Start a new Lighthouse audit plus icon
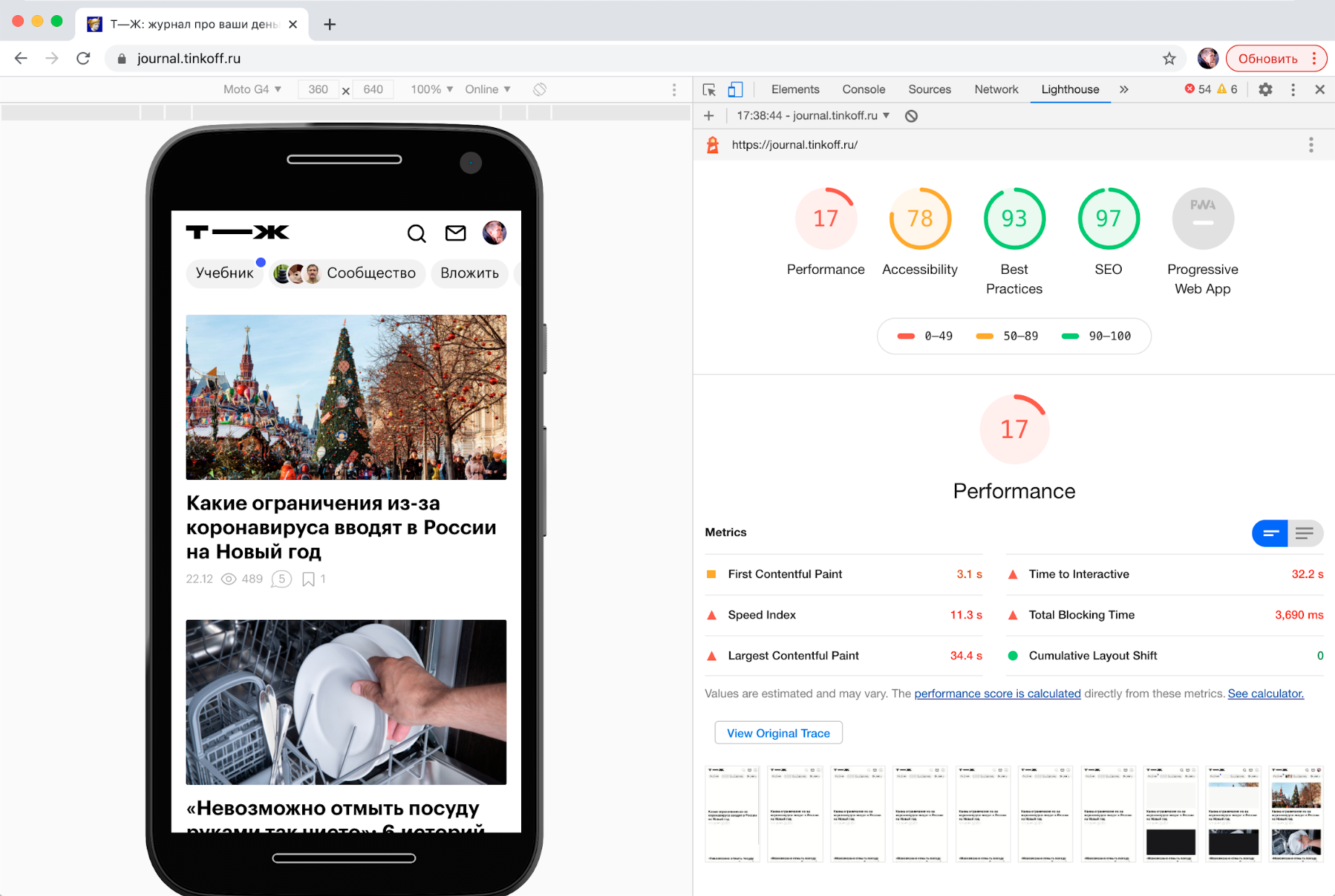This screenshot has height=896, width=1335. pos(709,116)
